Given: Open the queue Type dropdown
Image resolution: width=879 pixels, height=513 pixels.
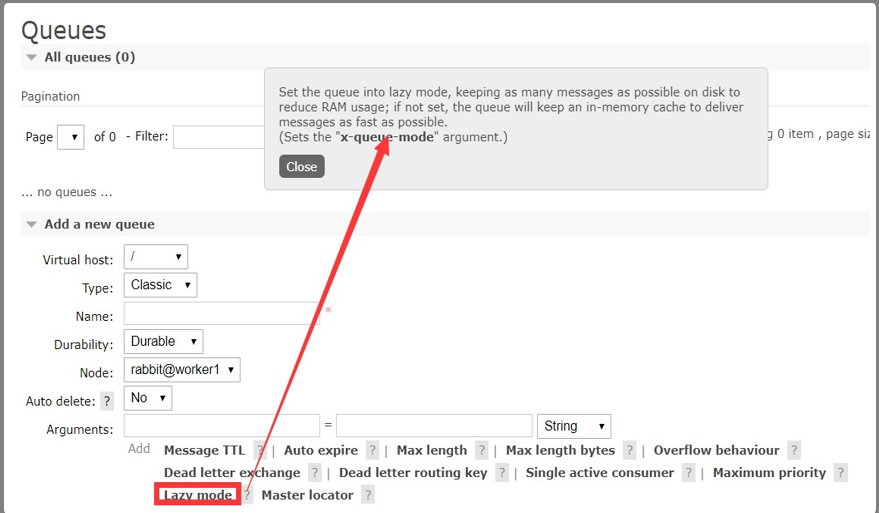Looking at the screenshot, I should pos(160,285).
